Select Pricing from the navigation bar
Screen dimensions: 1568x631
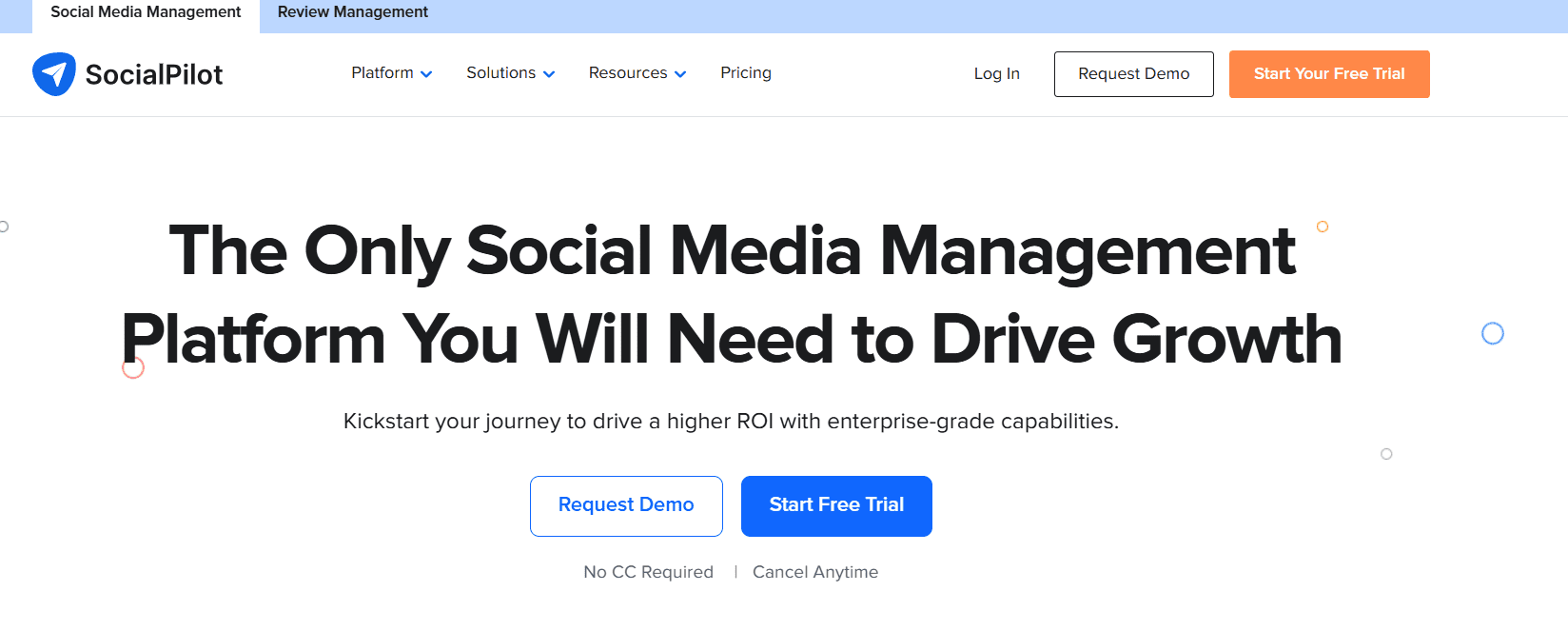coord(746,73)
